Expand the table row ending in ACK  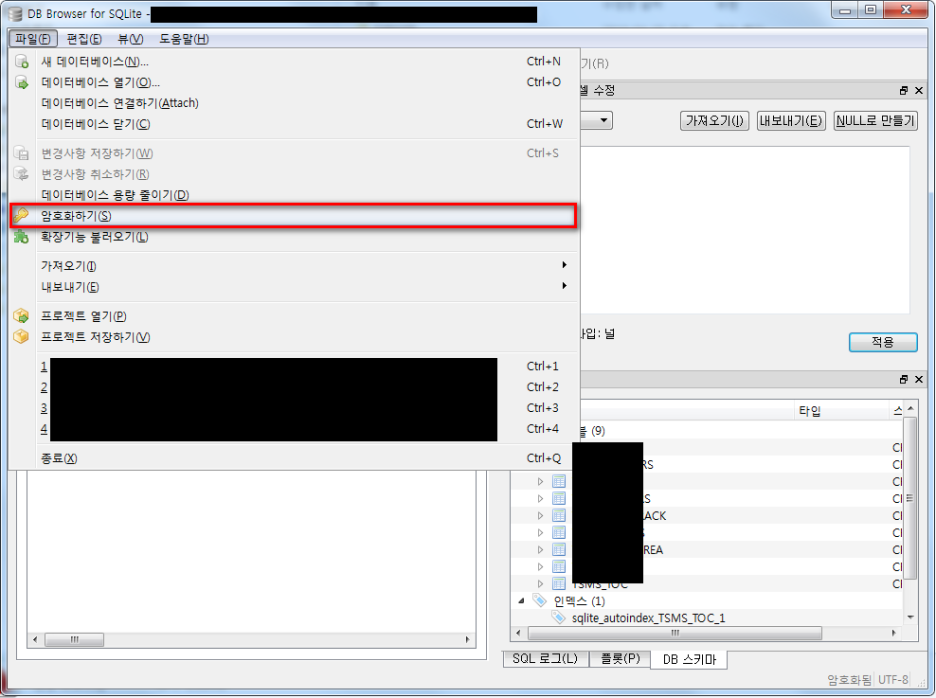tap(540, 515)
